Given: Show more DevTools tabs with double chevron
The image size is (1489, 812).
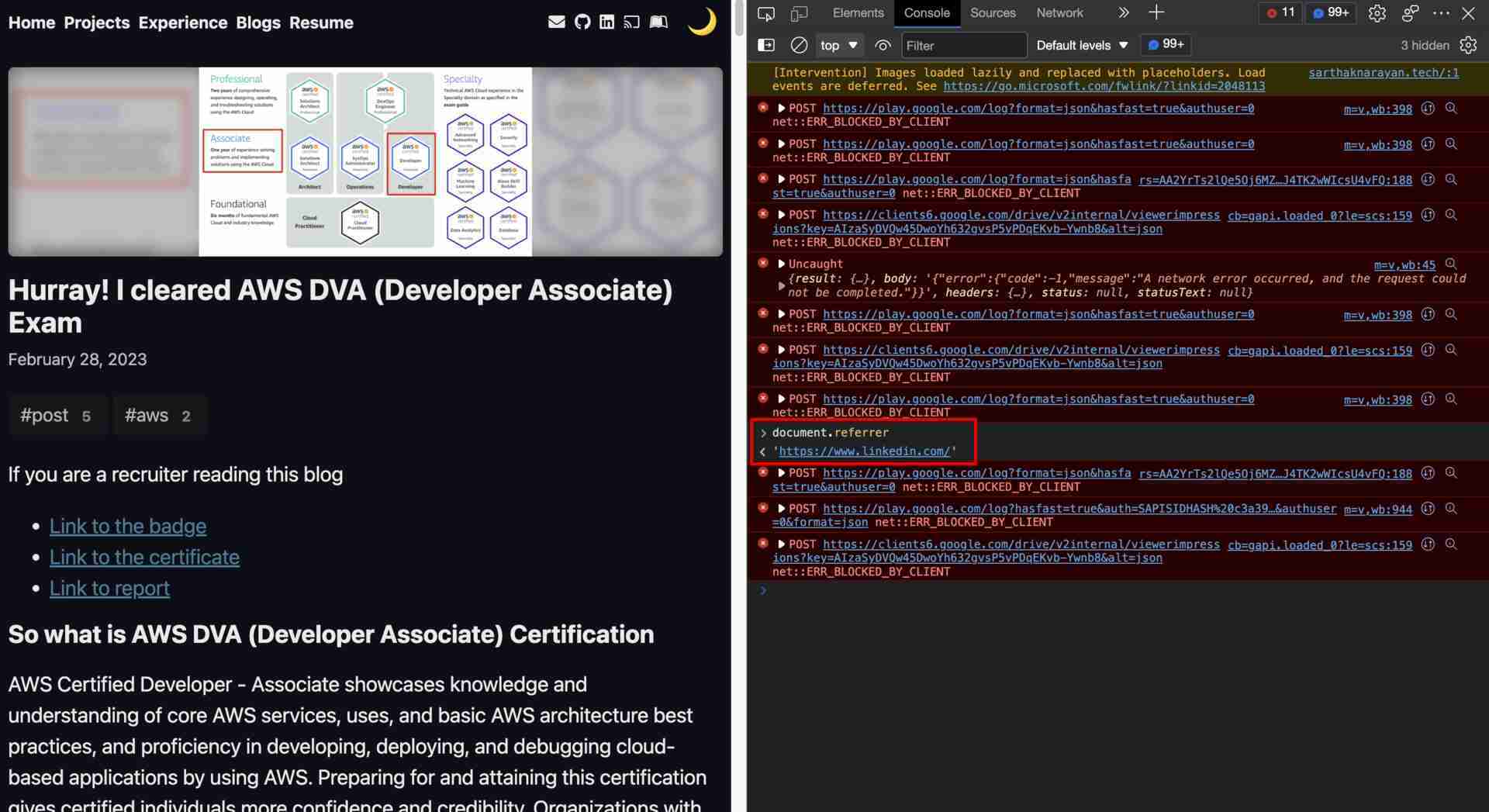Looking at the screenshot, I should tap(1124, 12).
